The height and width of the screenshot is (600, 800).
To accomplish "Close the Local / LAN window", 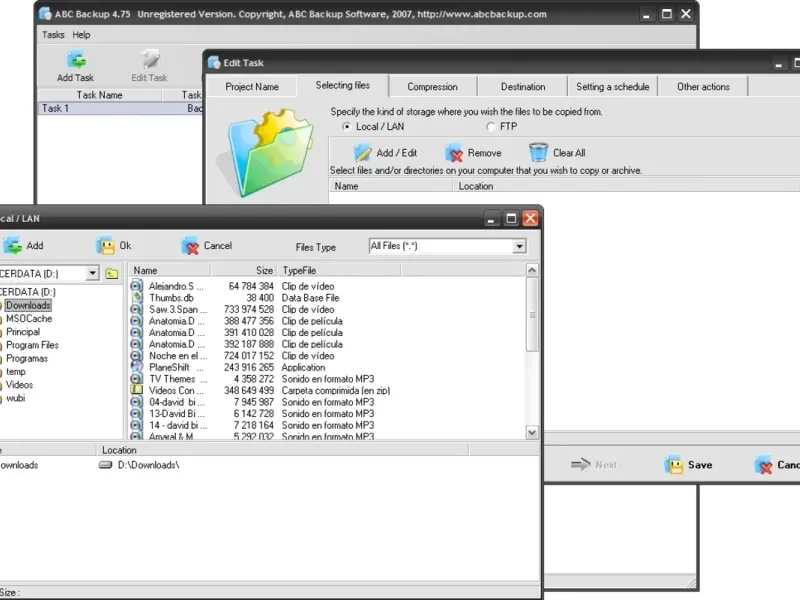I will (531, 218).
